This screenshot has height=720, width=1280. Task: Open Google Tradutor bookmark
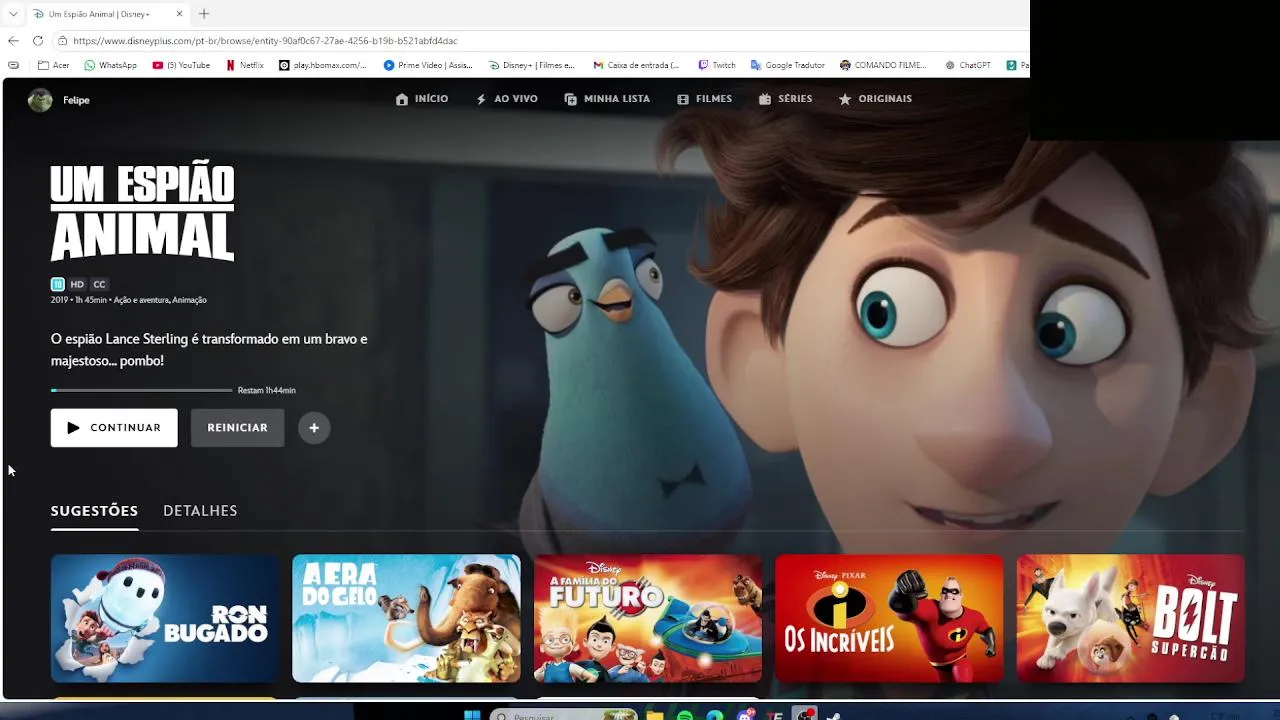pos(788,65)
